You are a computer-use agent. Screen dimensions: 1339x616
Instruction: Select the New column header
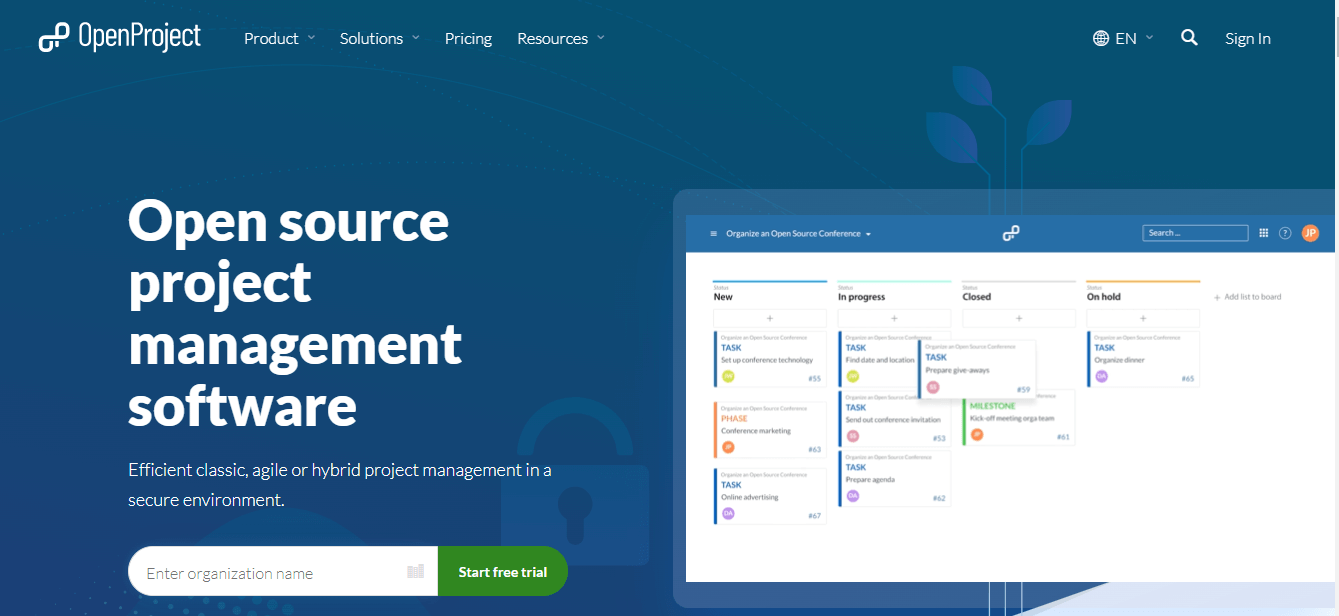[x=723, y=297]
